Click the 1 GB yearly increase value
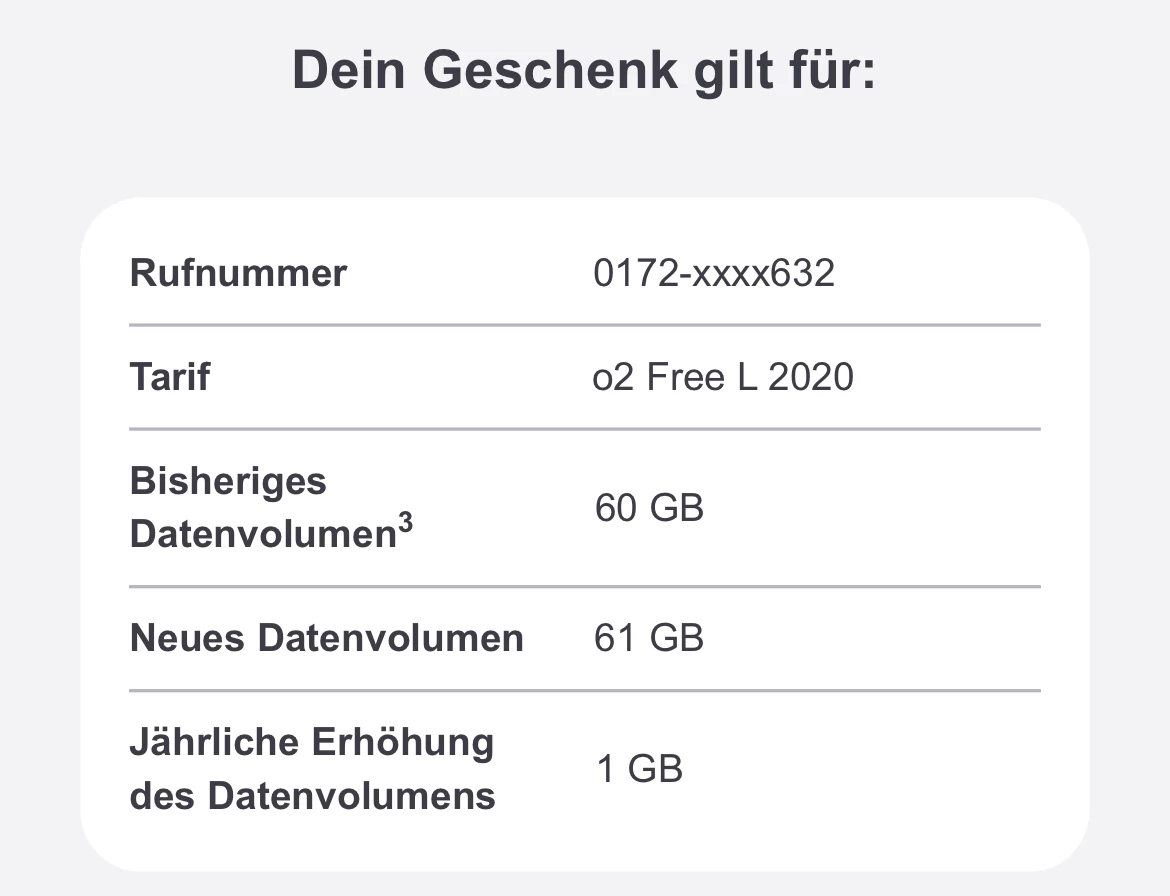This screenshot has width=1170, height=896. [640, 769]
